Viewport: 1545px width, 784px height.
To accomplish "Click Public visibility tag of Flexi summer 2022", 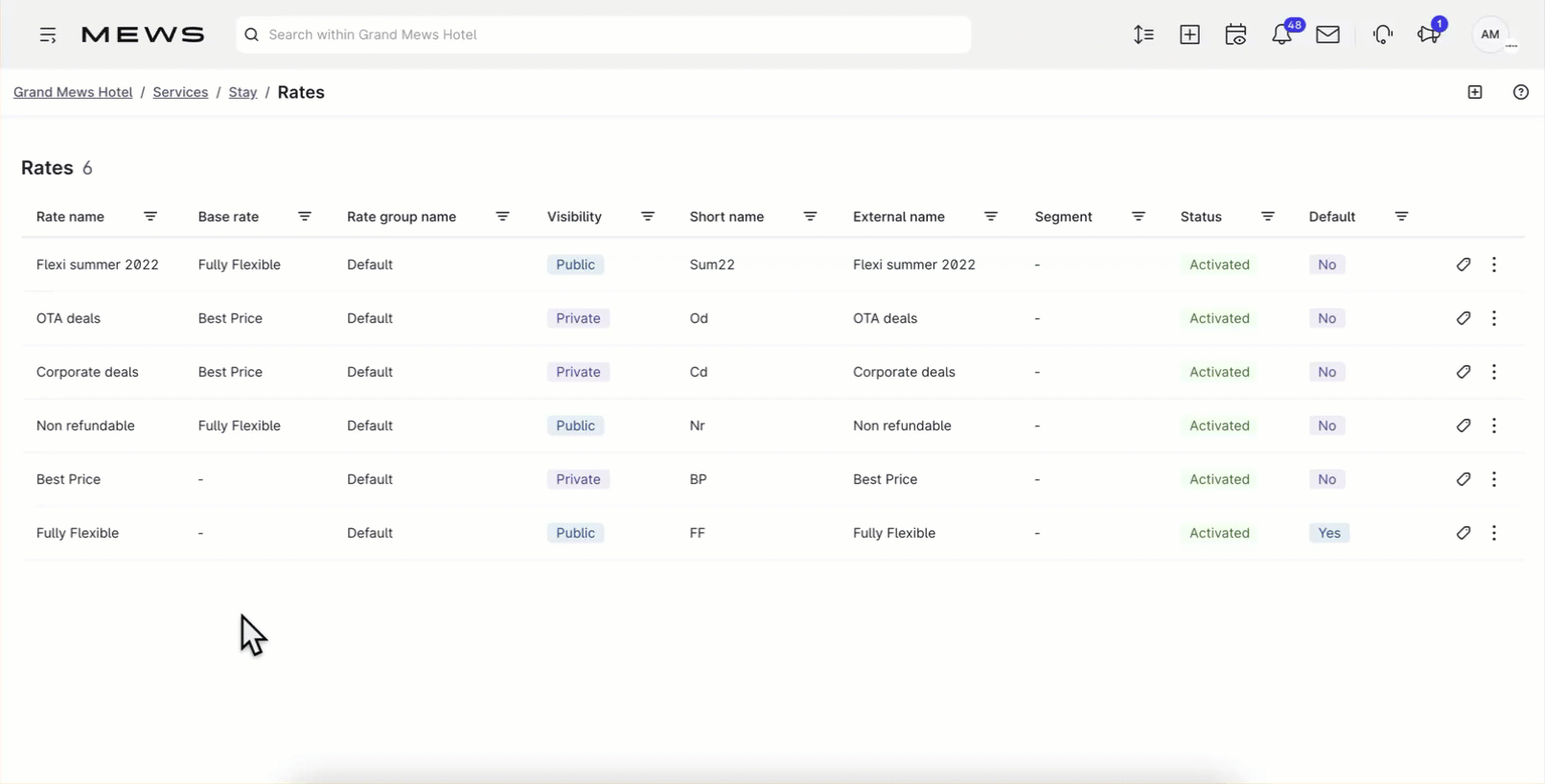I will (x=575, y=265).
